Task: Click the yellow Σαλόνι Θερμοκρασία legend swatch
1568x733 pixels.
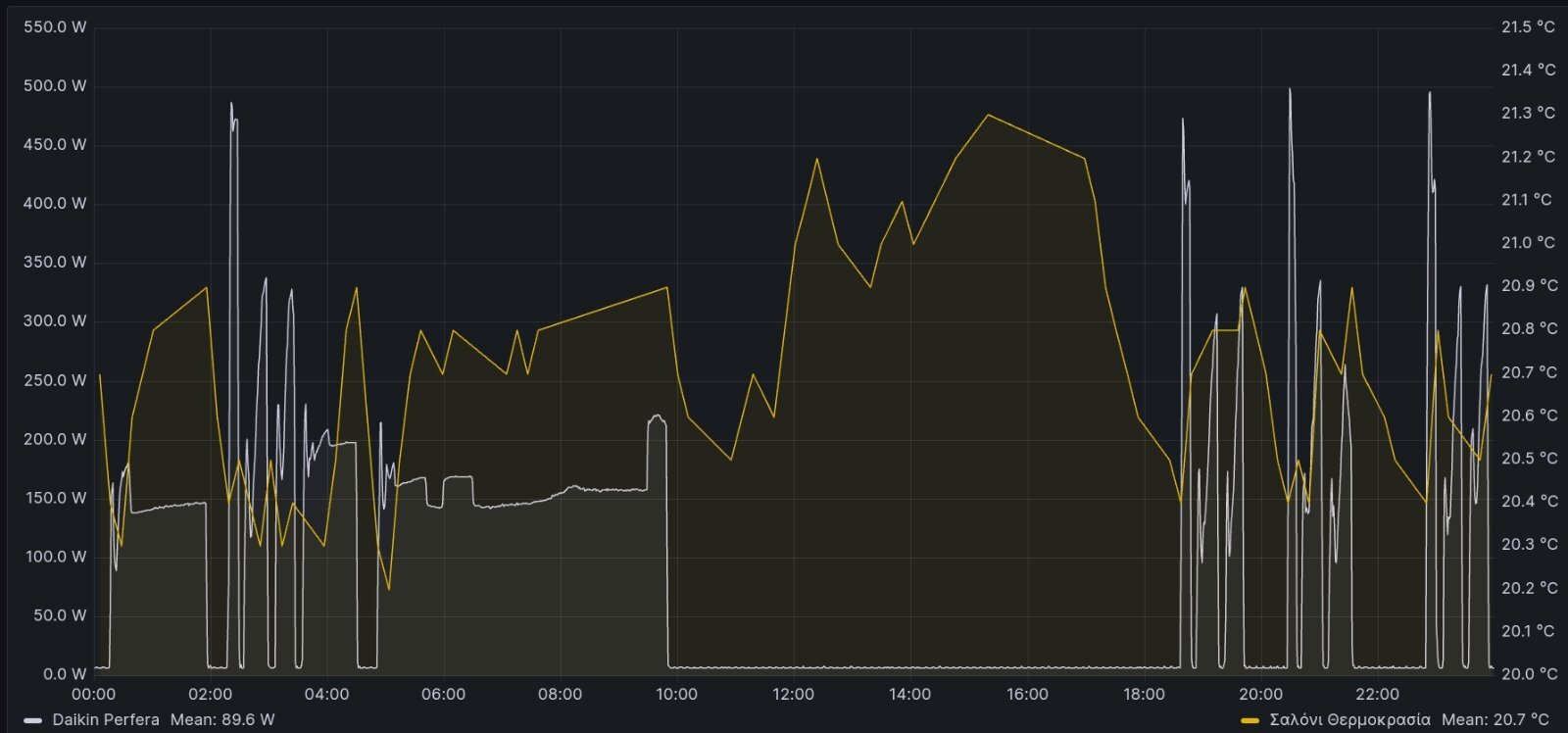Action: (x=1249, y=720)
